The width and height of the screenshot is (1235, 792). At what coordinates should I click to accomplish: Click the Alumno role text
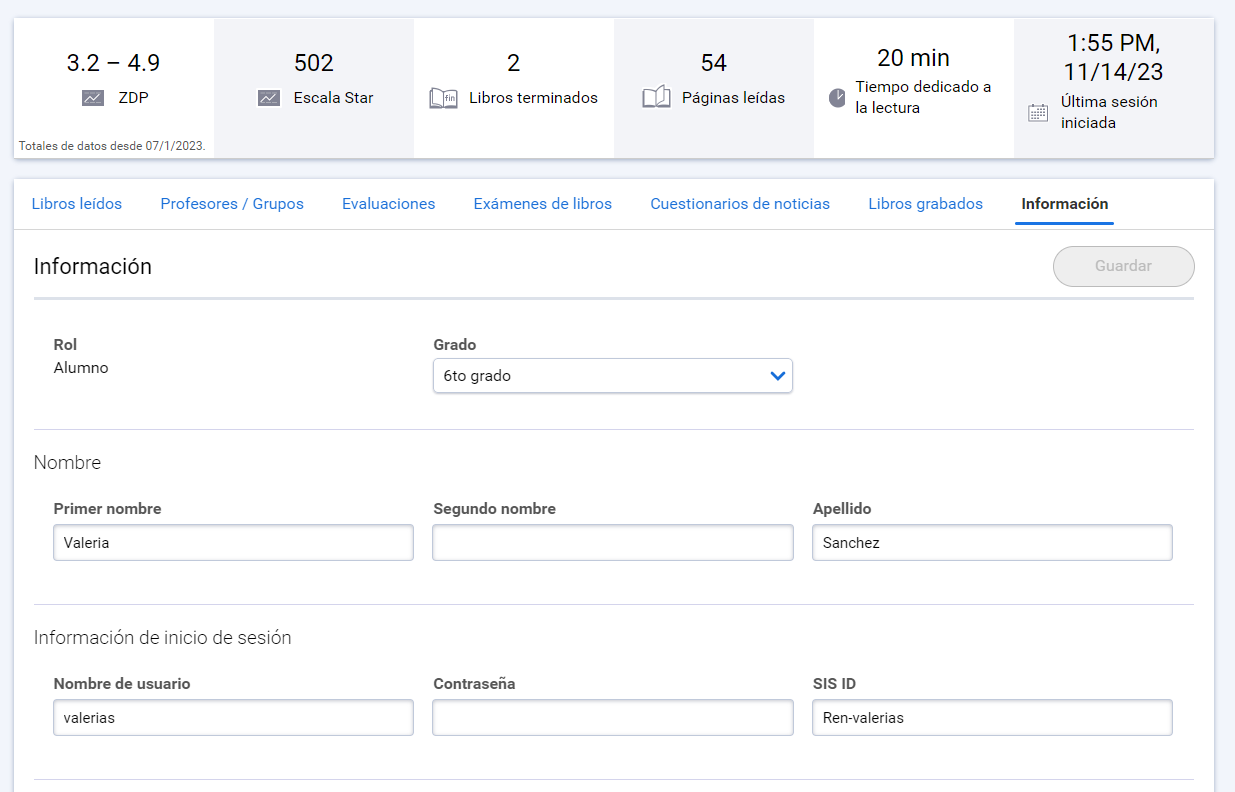tap(81, 368)
